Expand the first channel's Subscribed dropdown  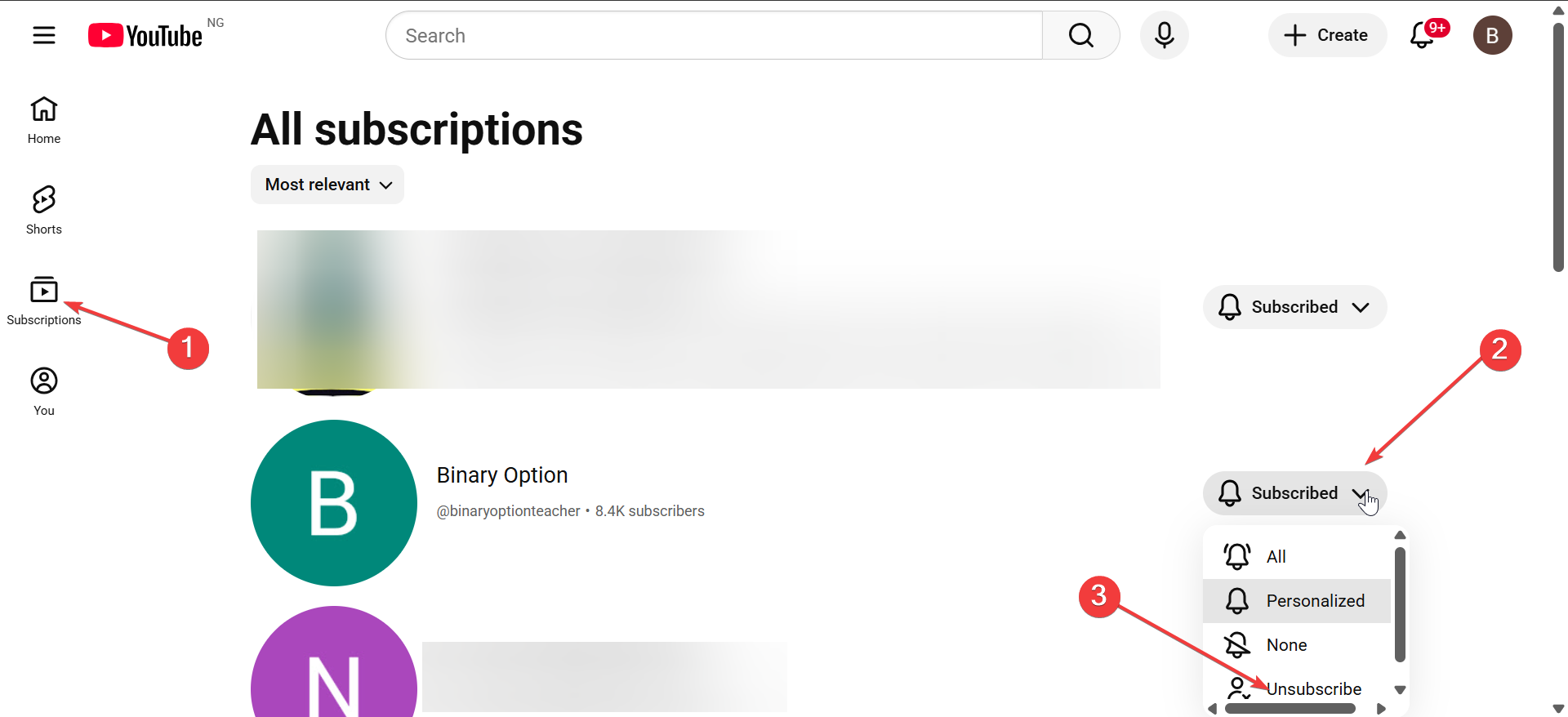coord(1294,307)
